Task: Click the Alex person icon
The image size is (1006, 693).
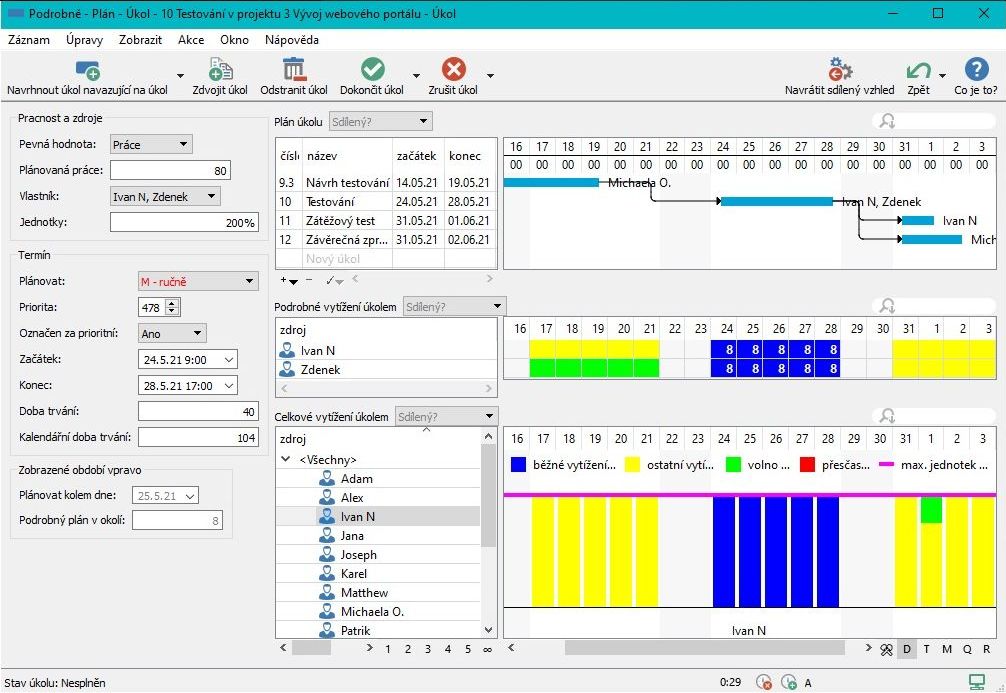Action: (327, 497)
